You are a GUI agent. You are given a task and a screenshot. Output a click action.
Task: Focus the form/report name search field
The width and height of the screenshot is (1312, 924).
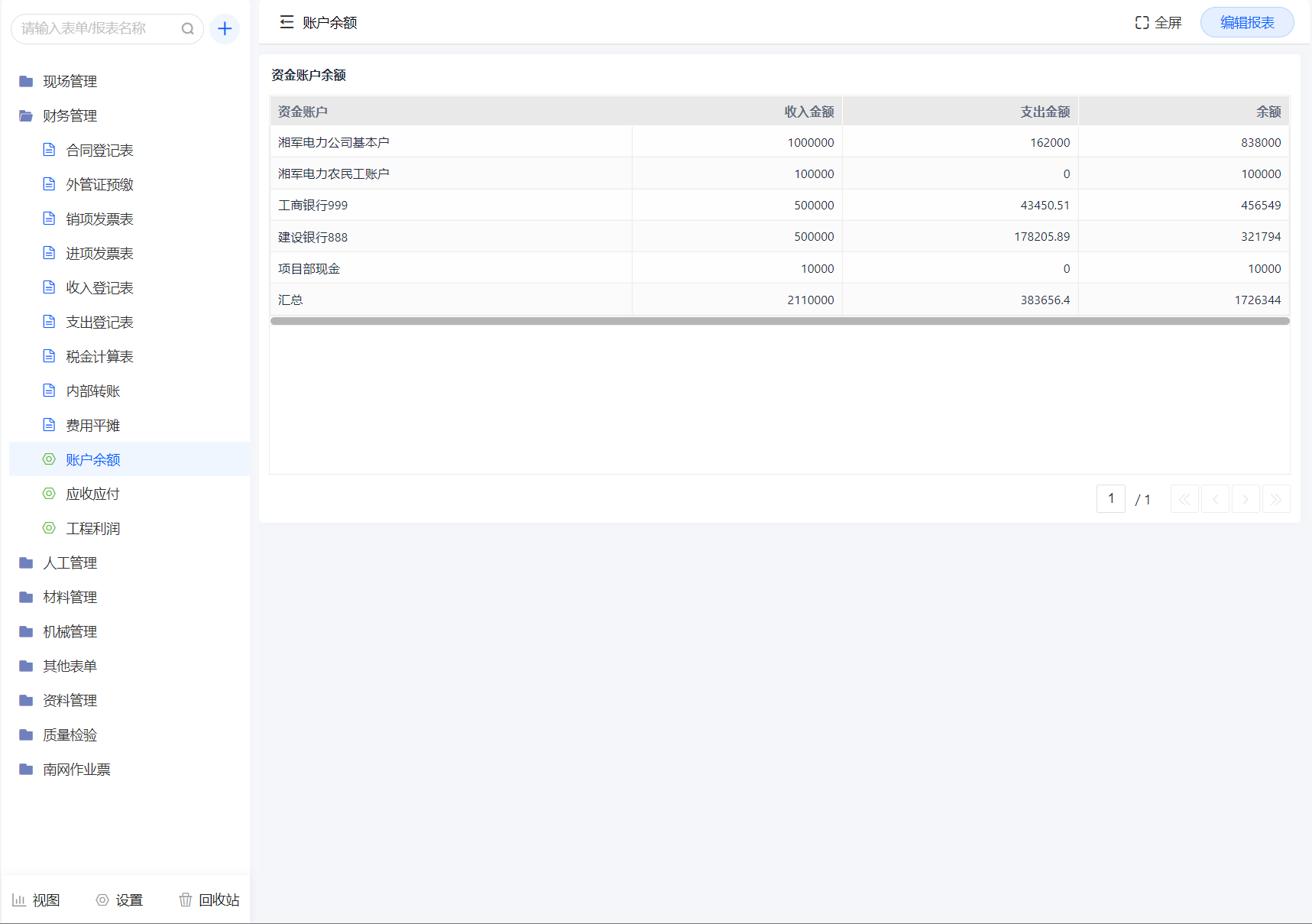click(x=96, y=29)
